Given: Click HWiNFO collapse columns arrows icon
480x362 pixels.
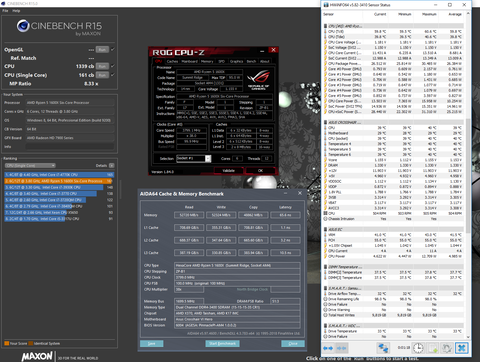Looking at the screenshot, I should point(341,348).
